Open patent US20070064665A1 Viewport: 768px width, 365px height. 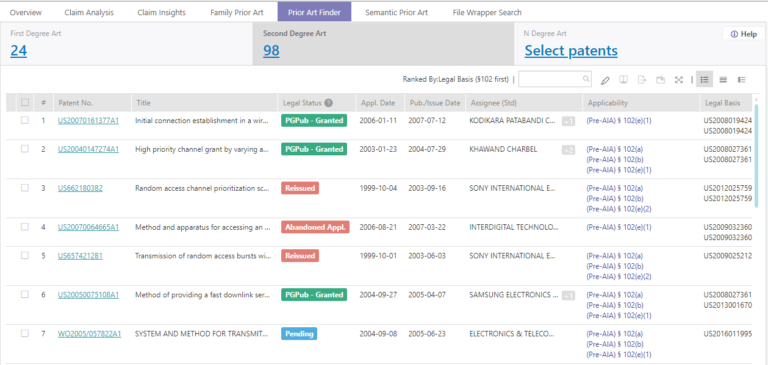click(x=88, y=227)
